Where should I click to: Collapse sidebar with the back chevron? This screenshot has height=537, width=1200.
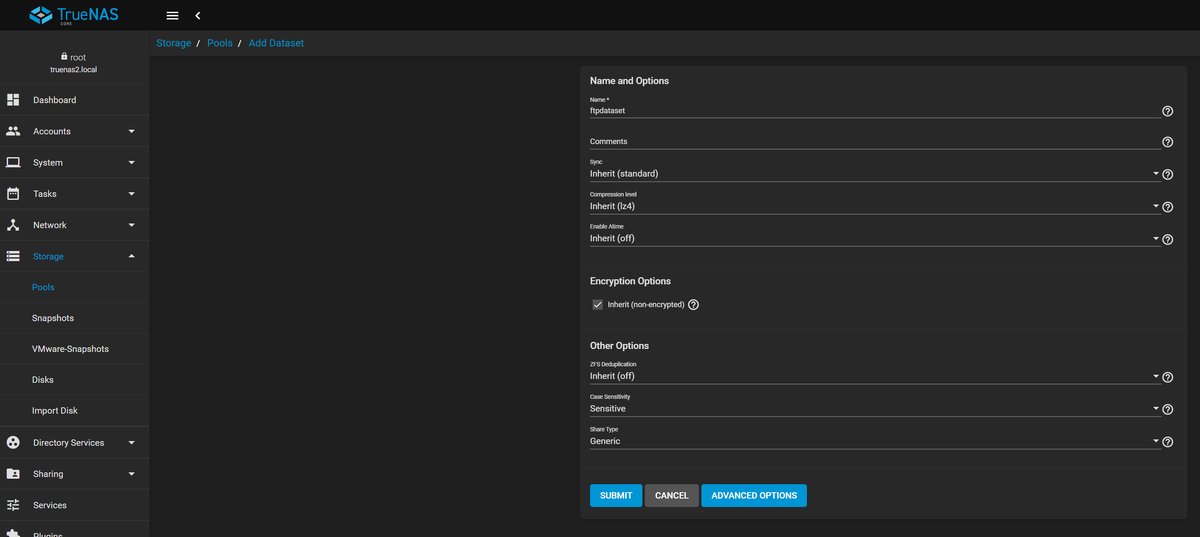pos(197,16)
